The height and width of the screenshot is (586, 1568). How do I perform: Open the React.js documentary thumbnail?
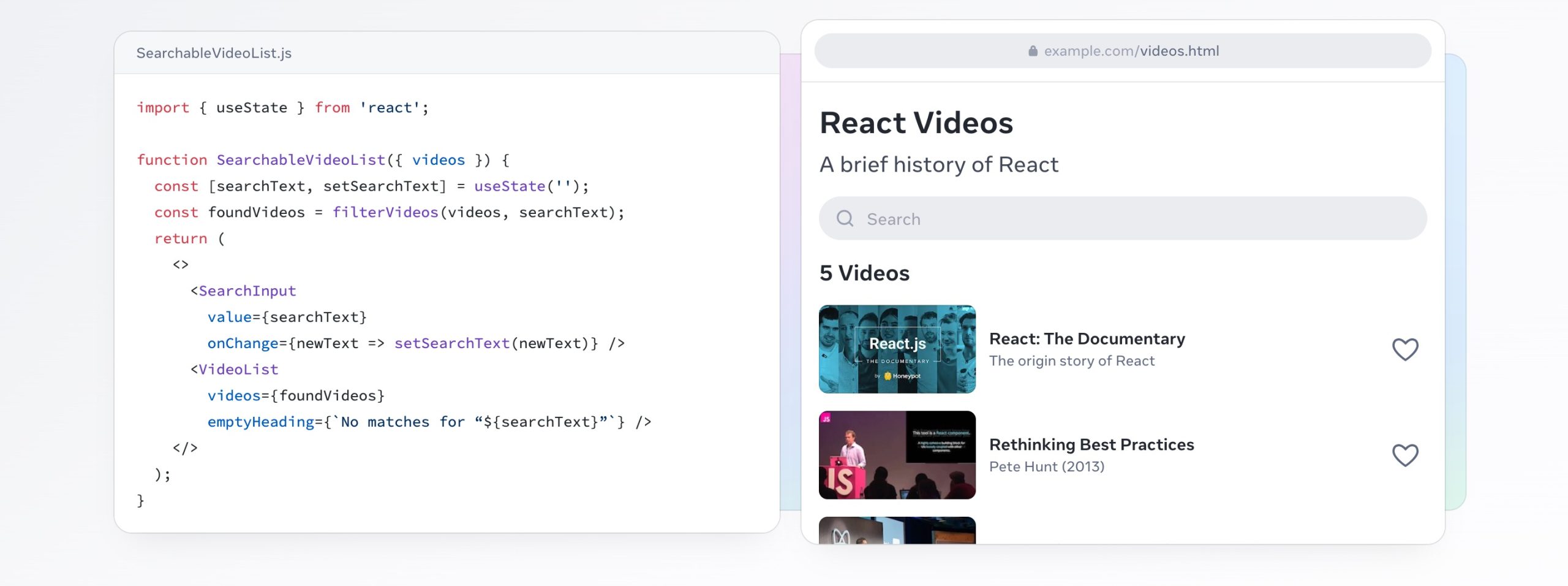(897, 349)
